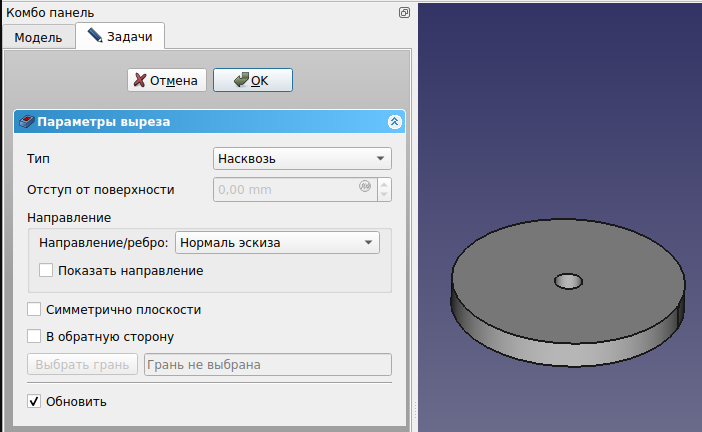The image size is (702, 432).
Task: Float the Комбо панель dock panel
Action: point(404,13)
